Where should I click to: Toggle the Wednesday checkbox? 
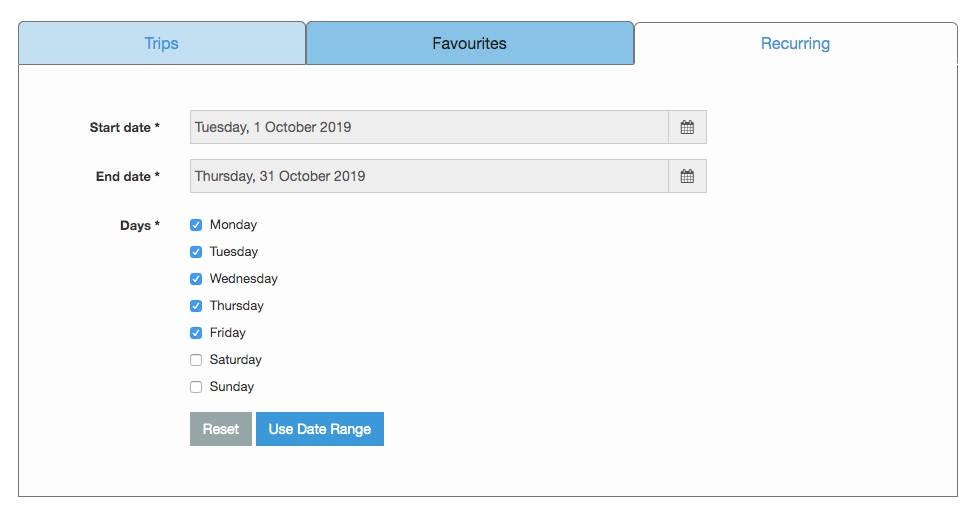coord(196,279)
